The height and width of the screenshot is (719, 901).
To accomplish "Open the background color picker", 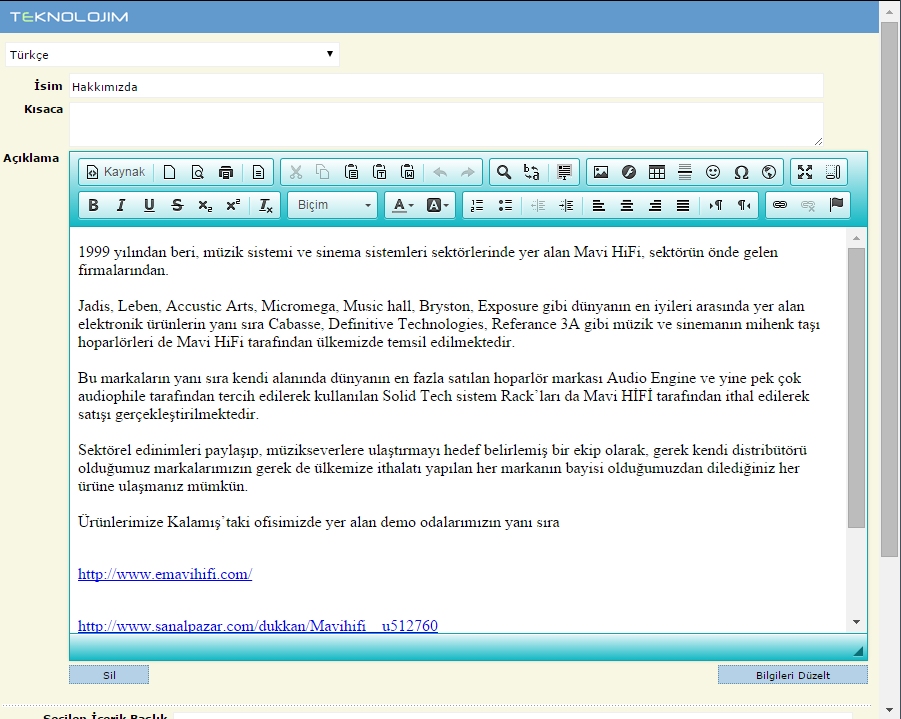I will (x=437, y=205).
